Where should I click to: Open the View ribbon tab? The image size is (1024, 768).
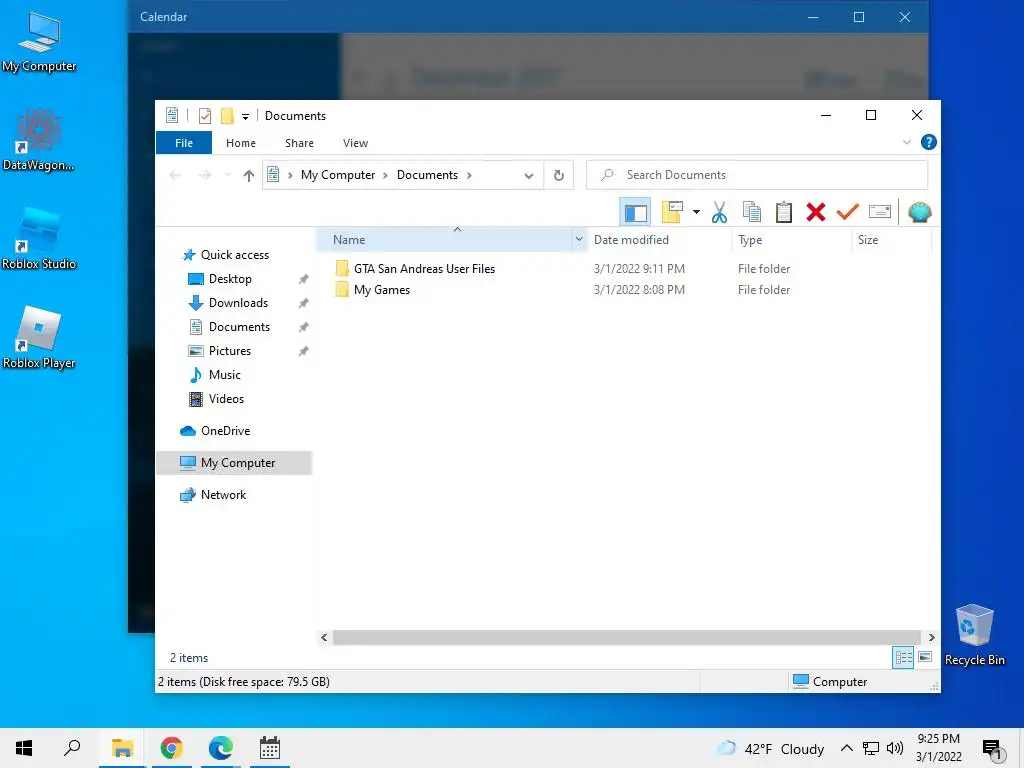[x=355, y=143]
